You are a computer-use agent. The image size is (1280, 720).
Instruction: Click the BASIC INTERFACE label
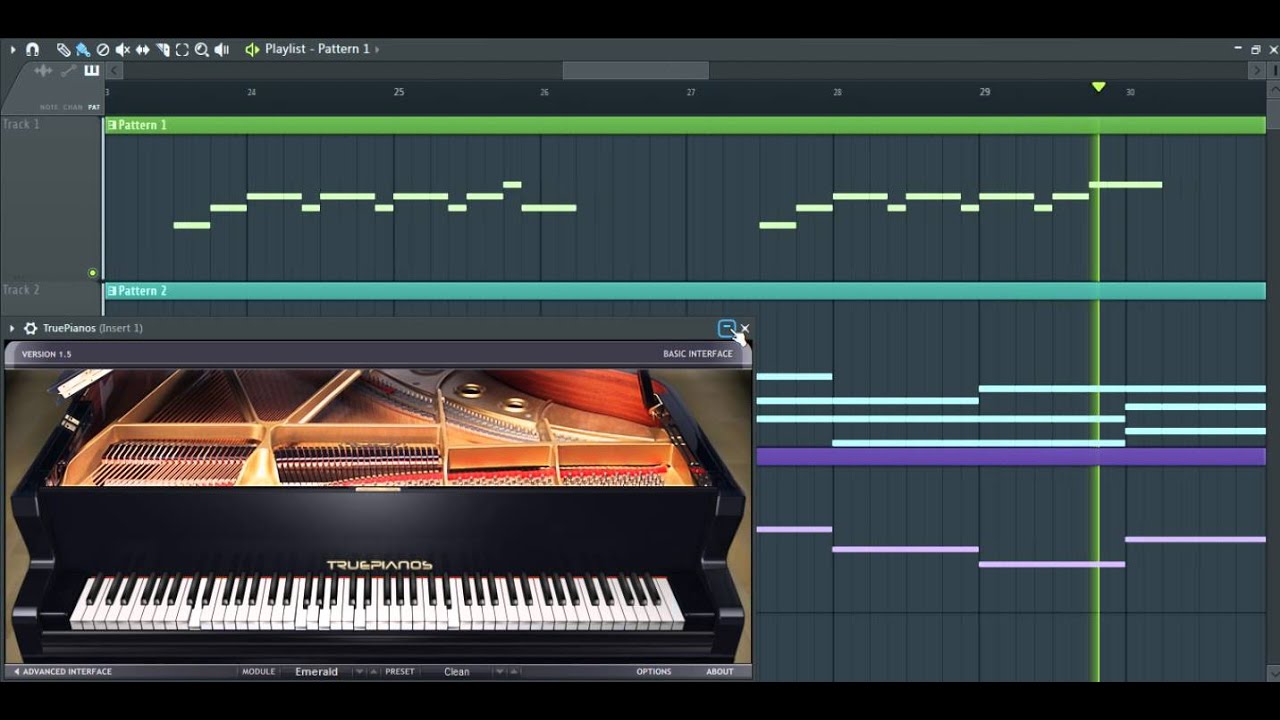tap(698, 354)
